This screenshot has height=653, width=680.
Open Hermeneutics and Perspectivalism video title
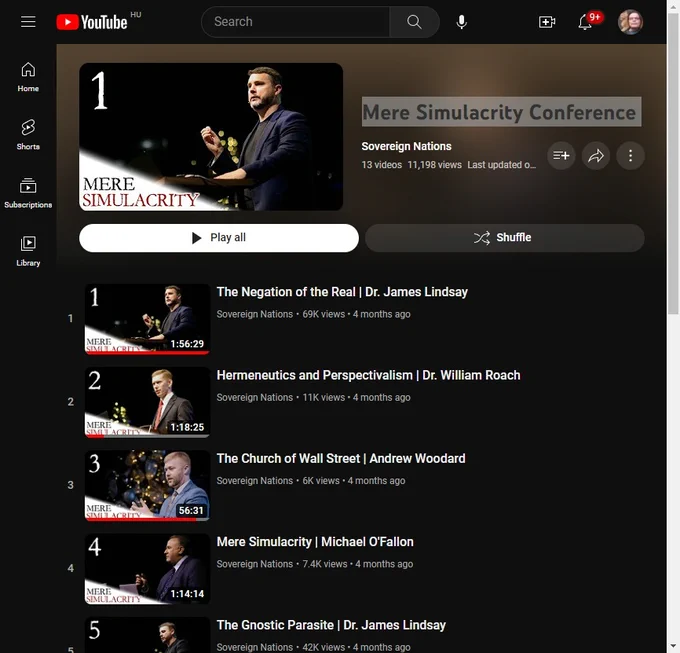pos(368,375)
